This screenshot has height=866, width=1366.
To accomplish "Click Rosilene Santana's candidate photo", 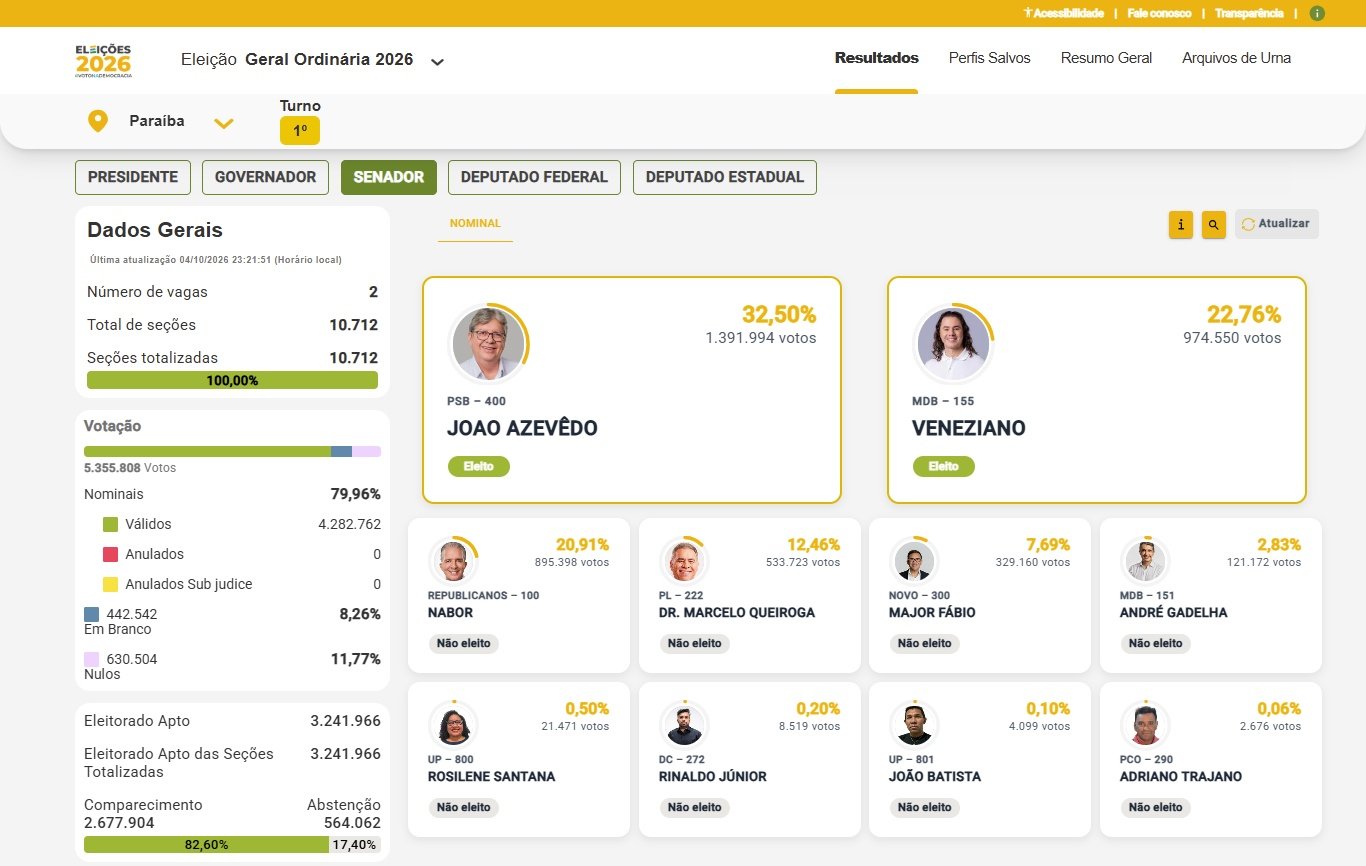I will [453, 724].
